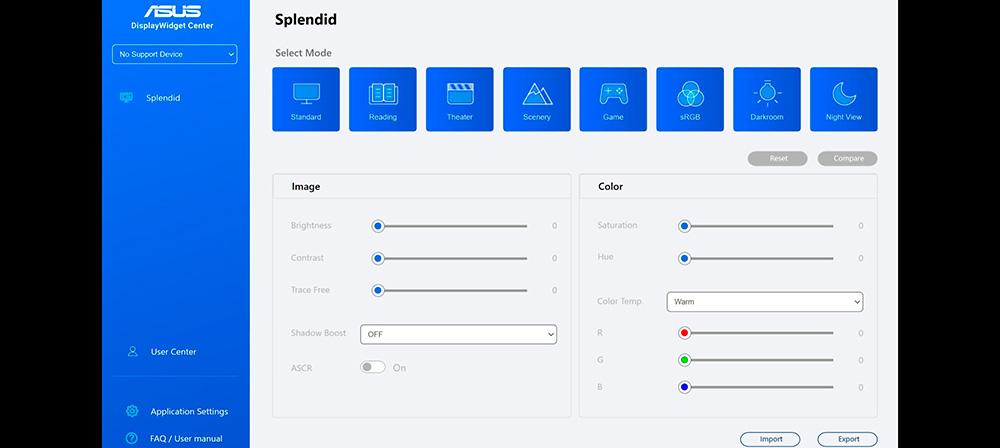Viewport: 1000px width, 448px height.
Task: Open FAQ / User manual link
Action: [186, 438]
